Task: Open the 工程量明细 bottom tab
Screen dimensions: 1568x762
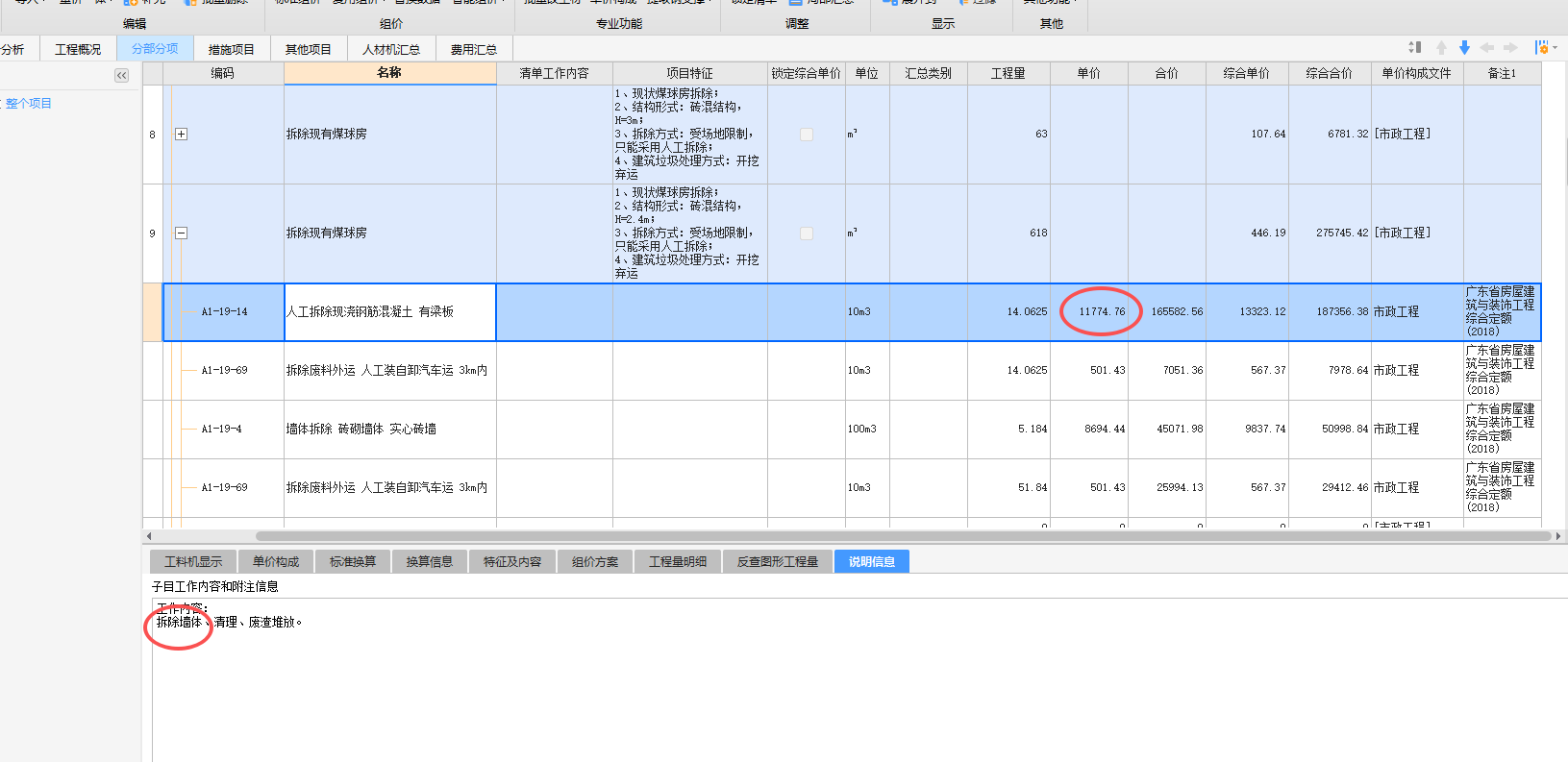Action: 678,561
